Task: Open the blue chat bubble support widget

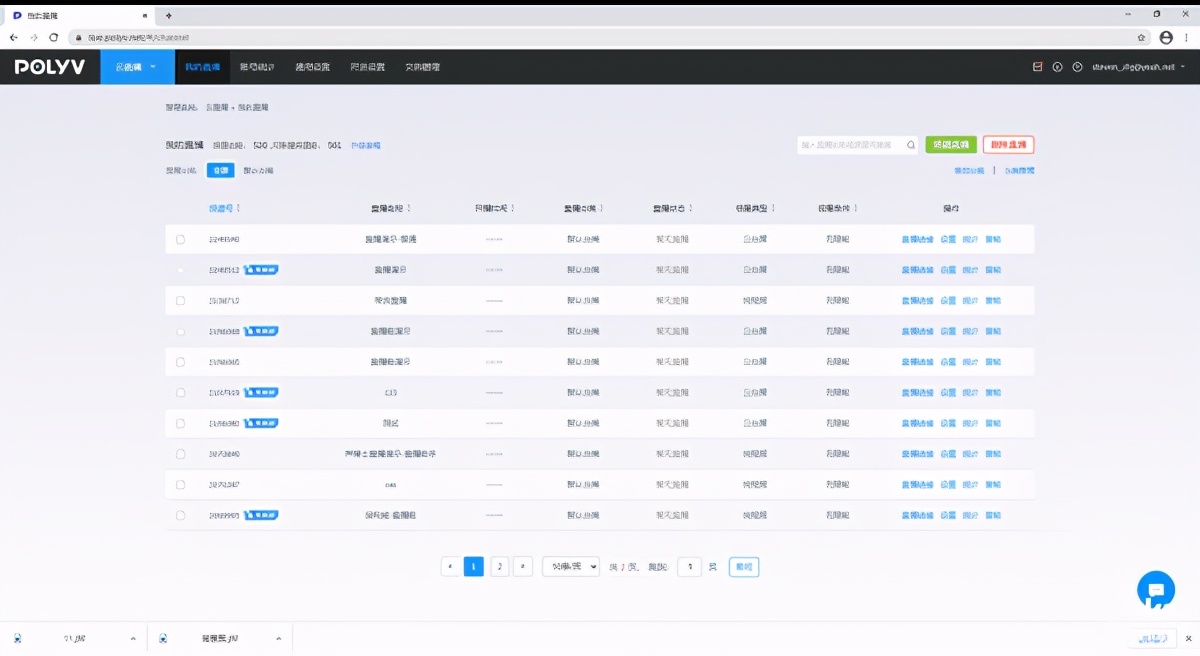Action: pyautogui.click(x=1155, y=590)
